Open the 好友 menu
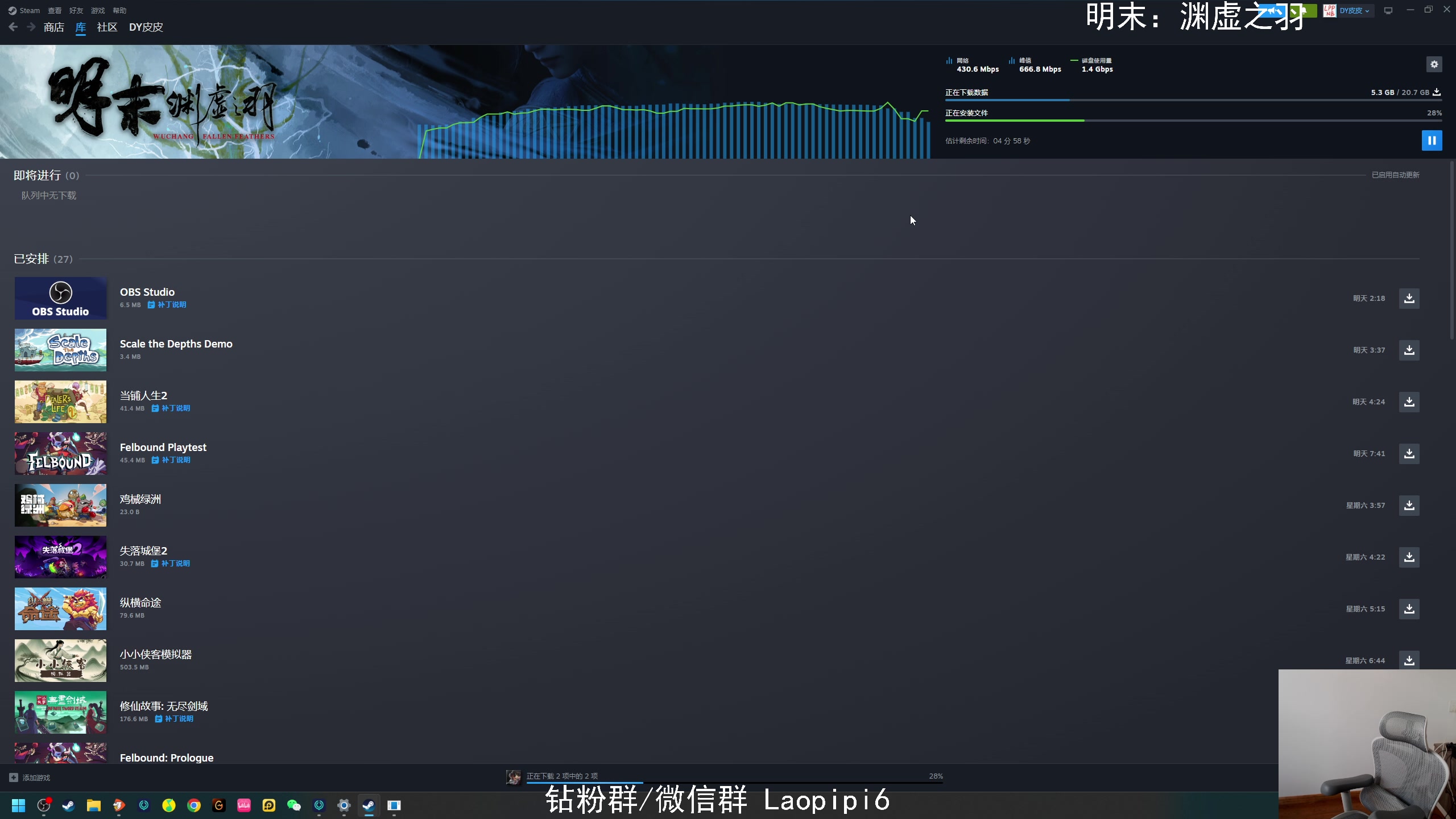 76,10
